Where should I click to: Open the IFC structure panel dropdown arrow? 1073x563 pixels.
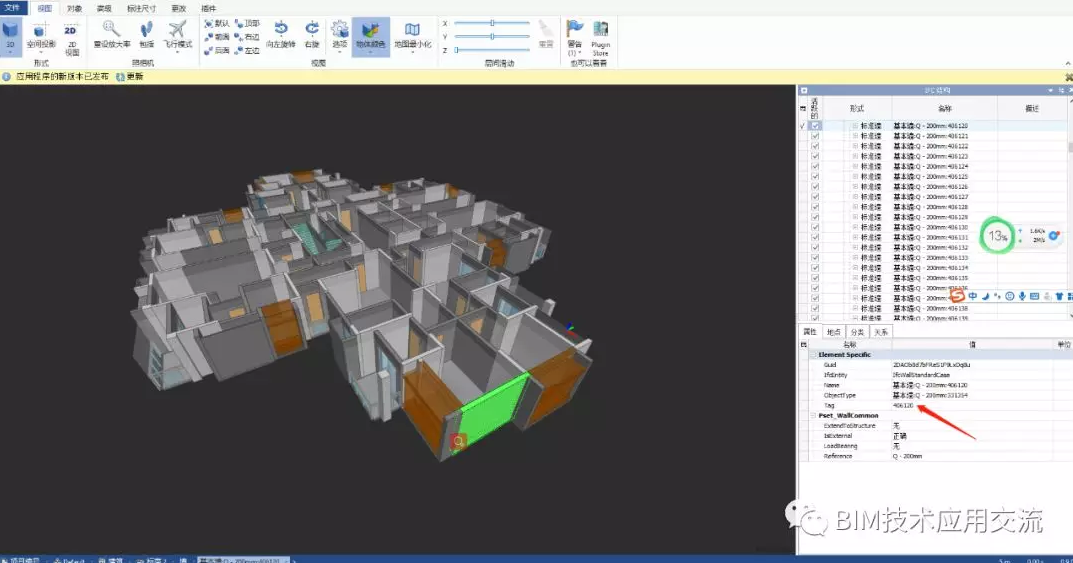1050,90
